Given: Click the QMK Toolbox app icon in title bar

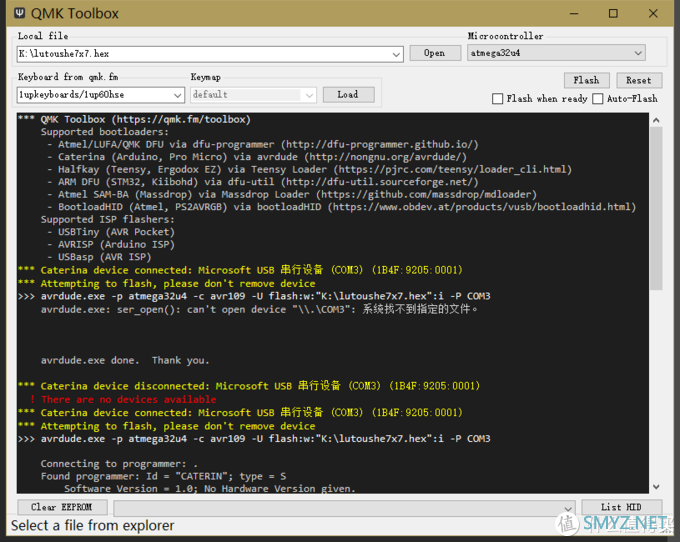Looking at the screenshot, I should 20,13.
